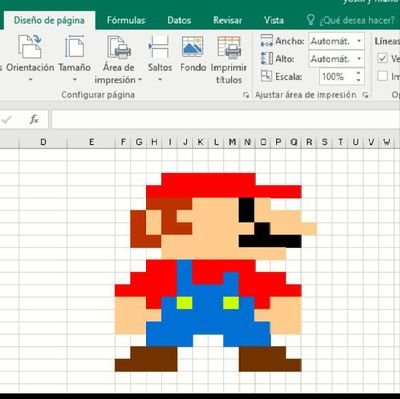
Task: Click the lightbulb ¿Qué desea hacer? icon
Action: coord(310,20)
